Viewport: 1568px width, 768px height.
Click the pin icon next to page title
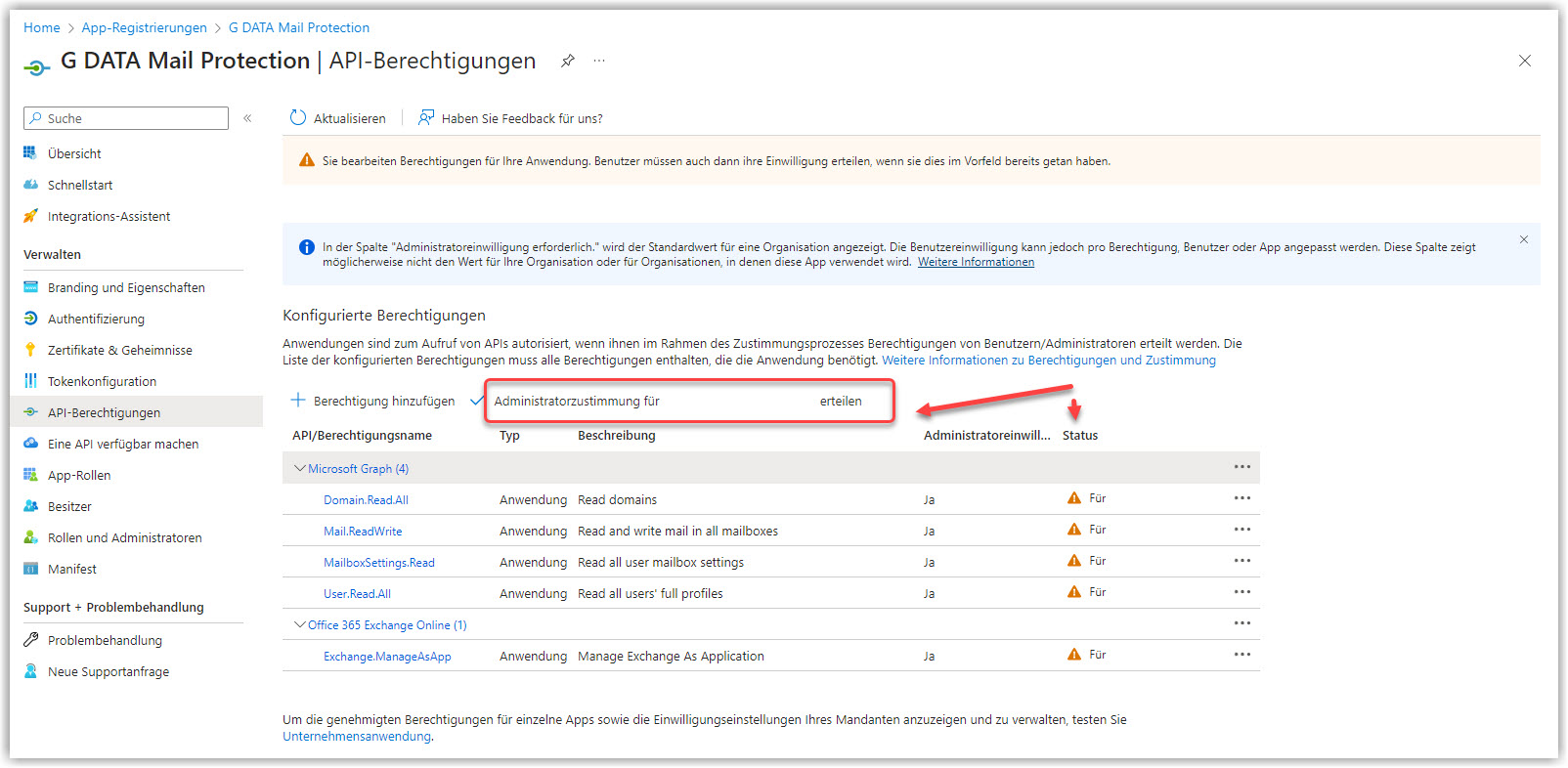tap(567, 61)
